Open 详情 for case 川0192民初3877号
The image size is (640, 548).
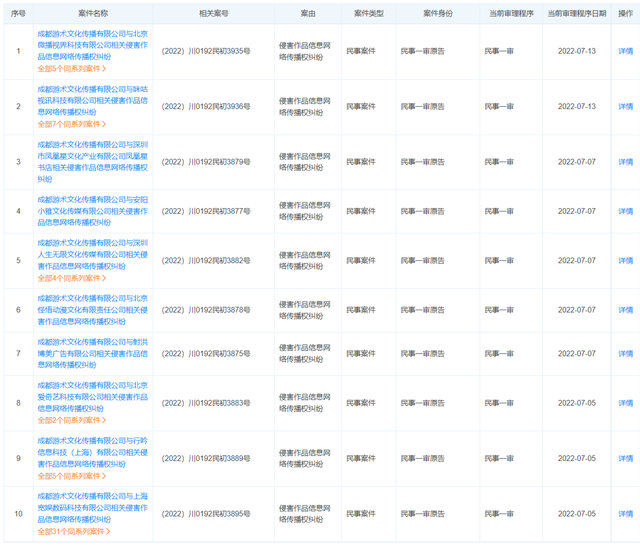tap(625, 211)
